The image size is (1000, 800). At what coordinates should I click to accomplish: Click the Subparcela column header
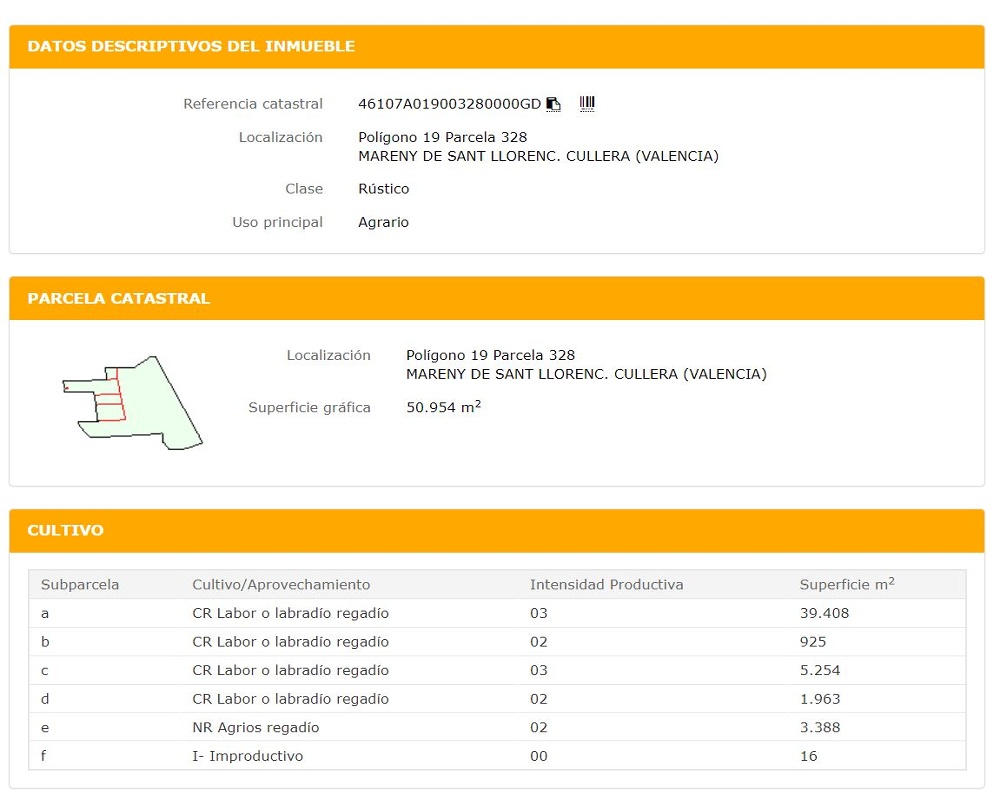(80, 584)
